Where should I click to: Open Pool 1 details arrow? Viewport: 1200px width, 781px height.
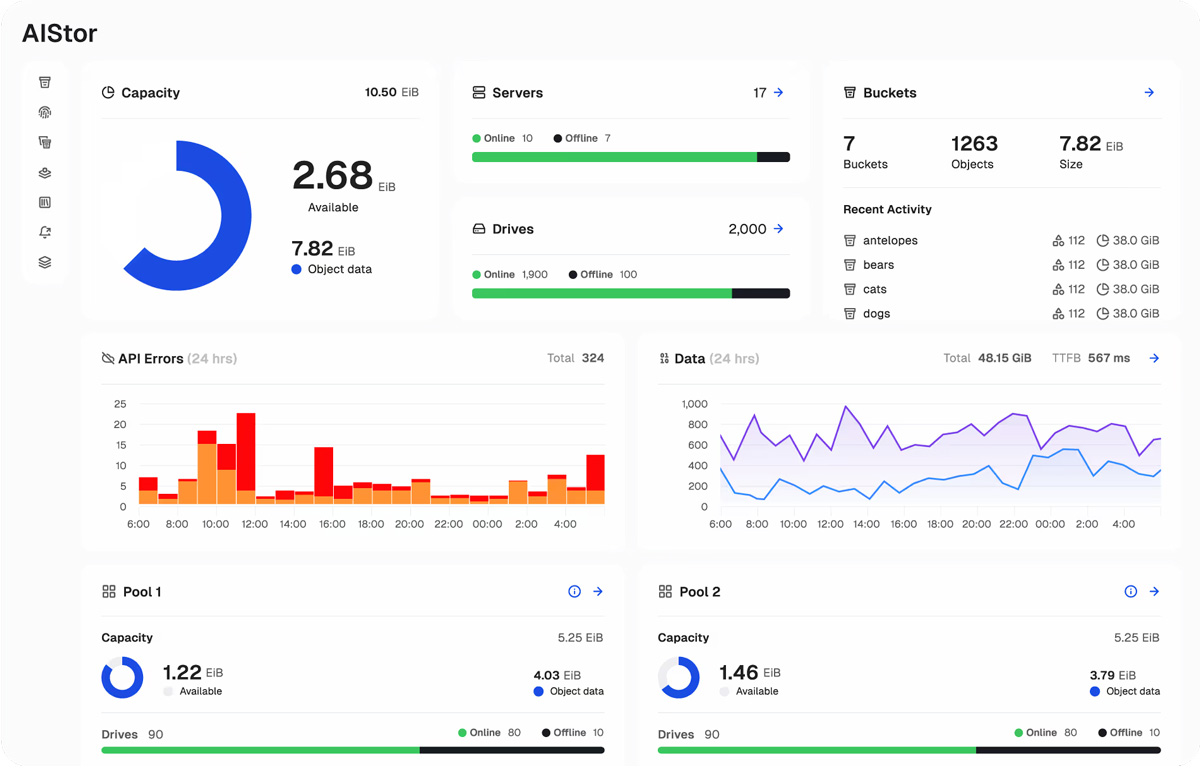point(598,592)
